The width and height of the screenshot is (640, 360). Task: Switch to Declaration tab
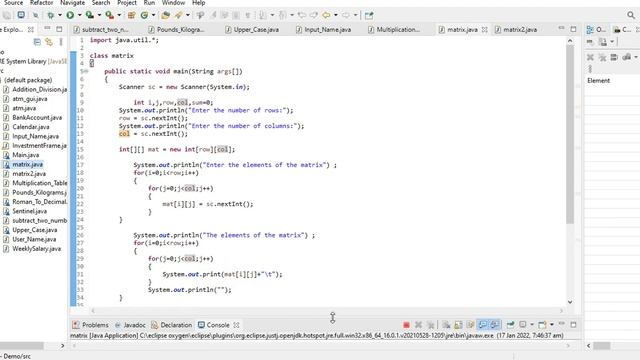click(171, 325)
